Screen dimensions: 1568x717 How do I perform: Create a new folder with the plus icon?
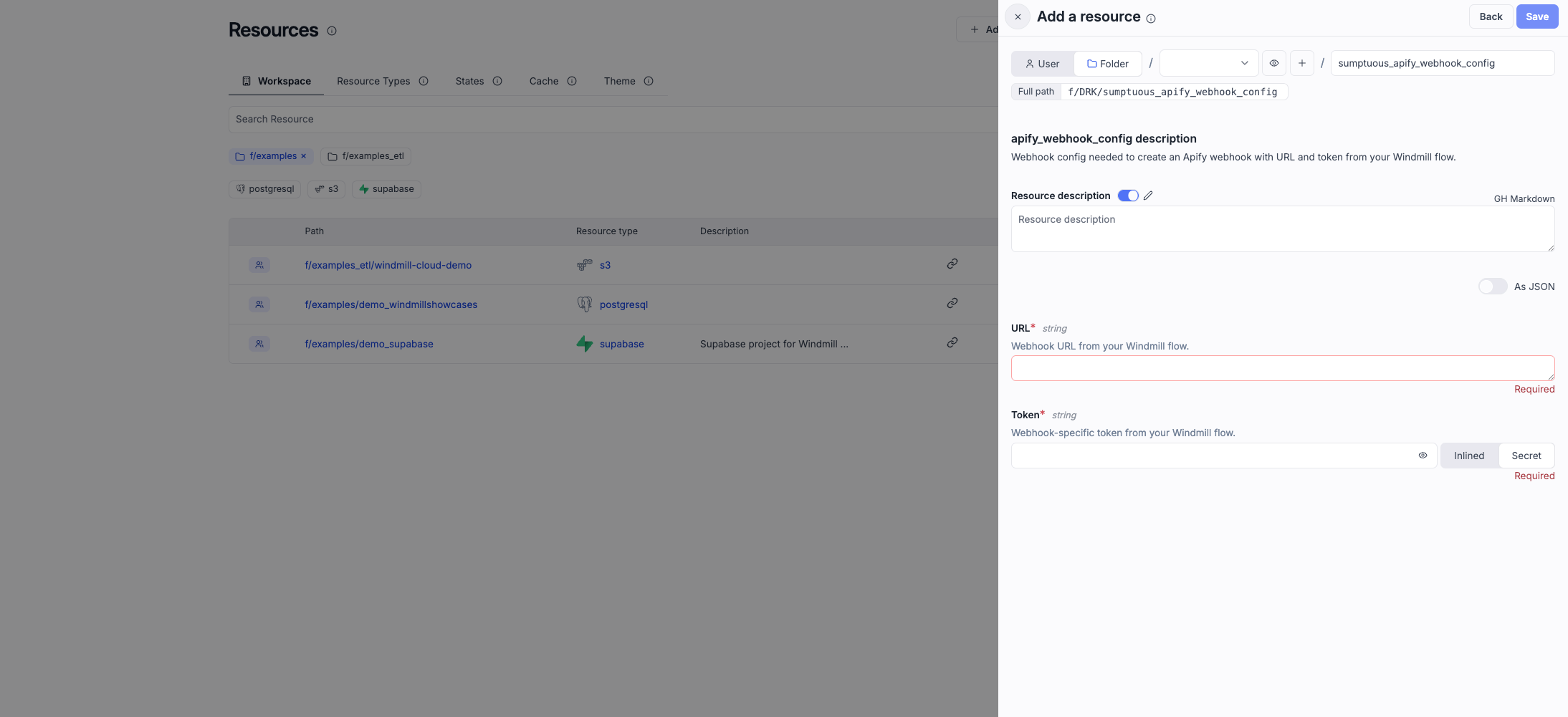pos(1301,63)
